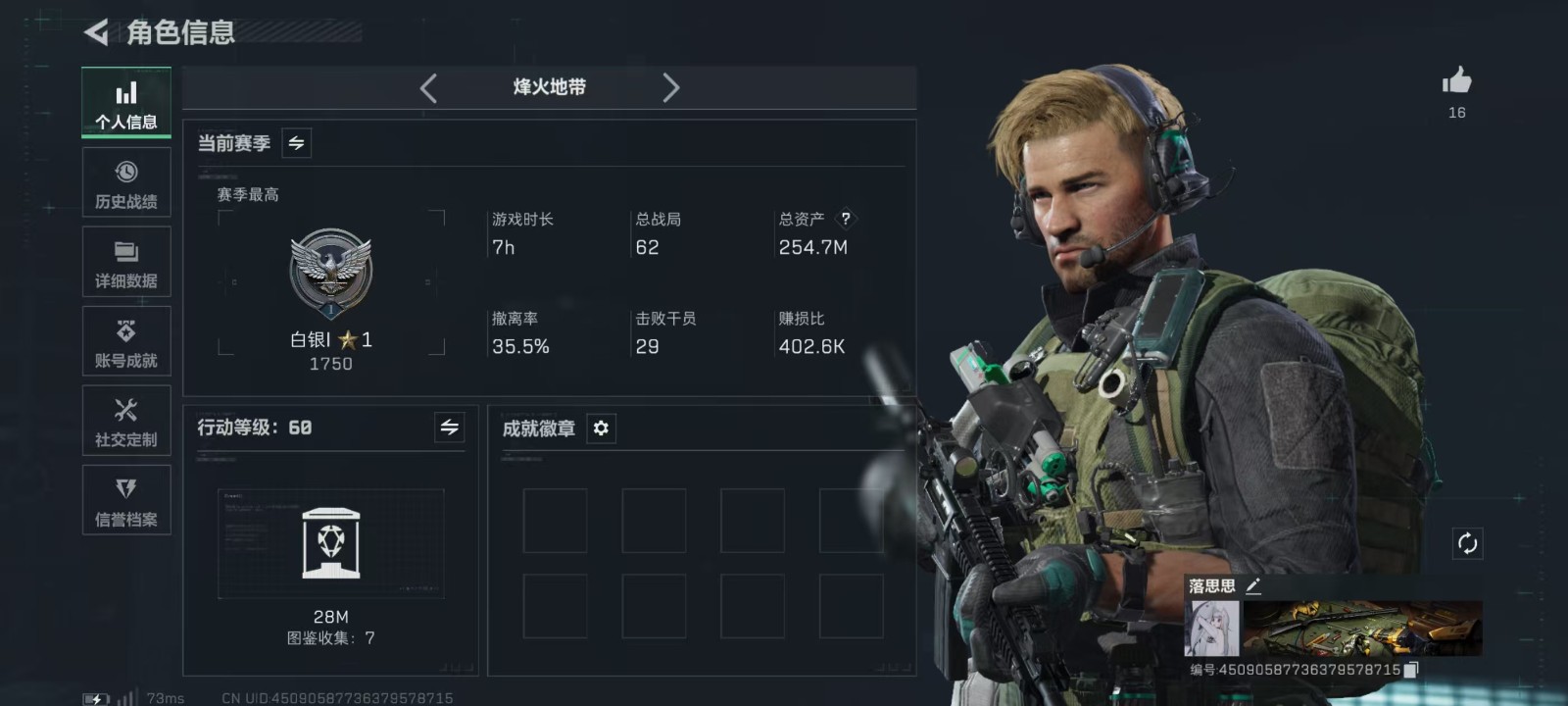Viewport: 1568px width, 706px height.
Task: Open 成就徽章 gear settings
Action: pyautogui.click(x=601, y=429)
